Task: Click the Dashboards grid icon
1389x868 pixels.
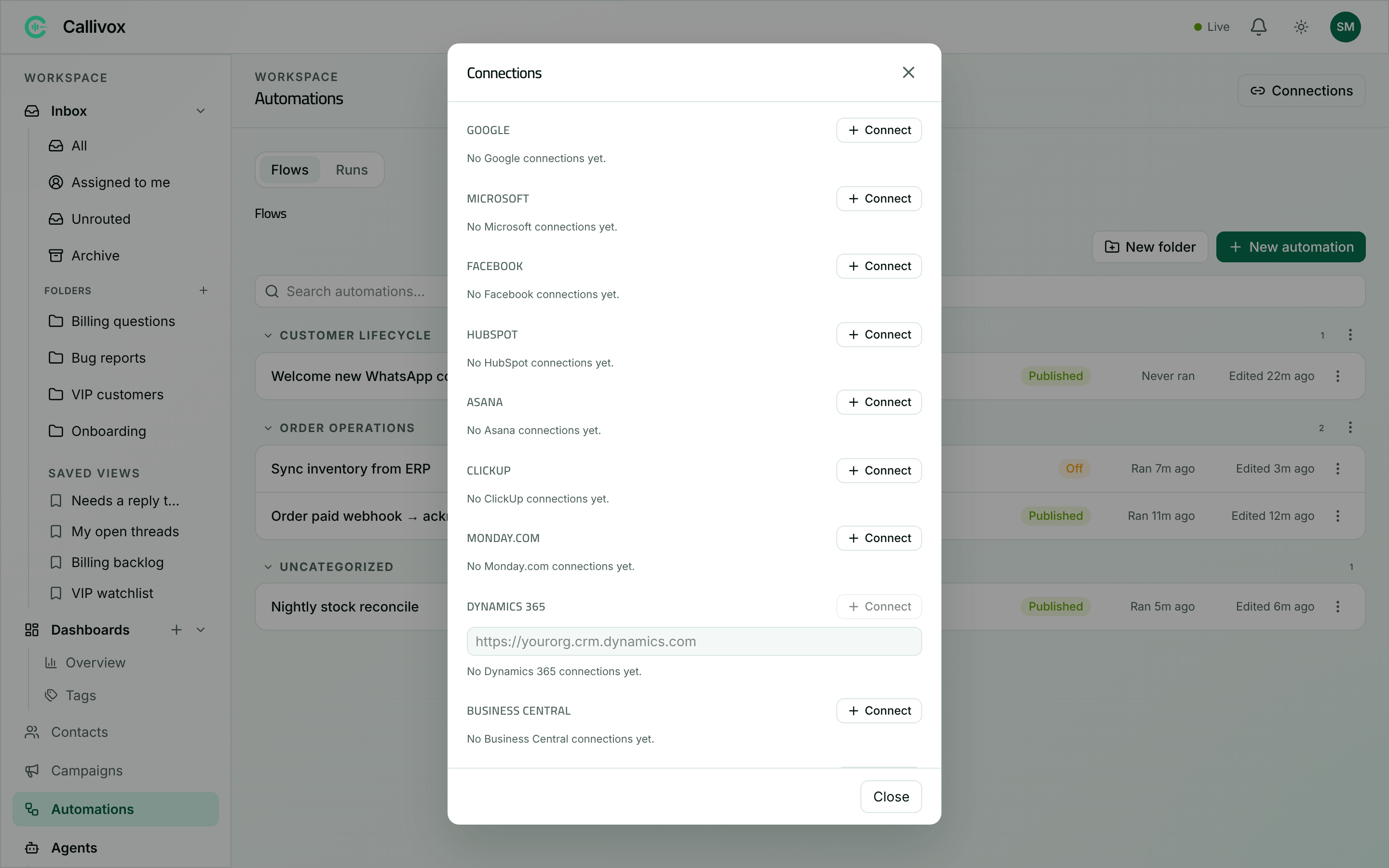Action: coord(32,630)
